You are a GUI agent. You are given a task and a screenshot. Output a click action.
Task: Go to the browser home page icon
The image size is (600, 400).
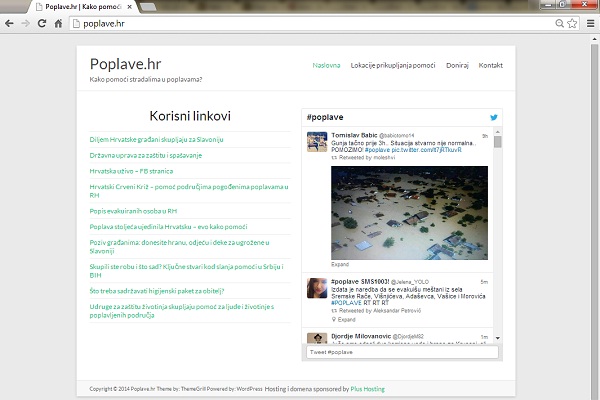[58, 23]
